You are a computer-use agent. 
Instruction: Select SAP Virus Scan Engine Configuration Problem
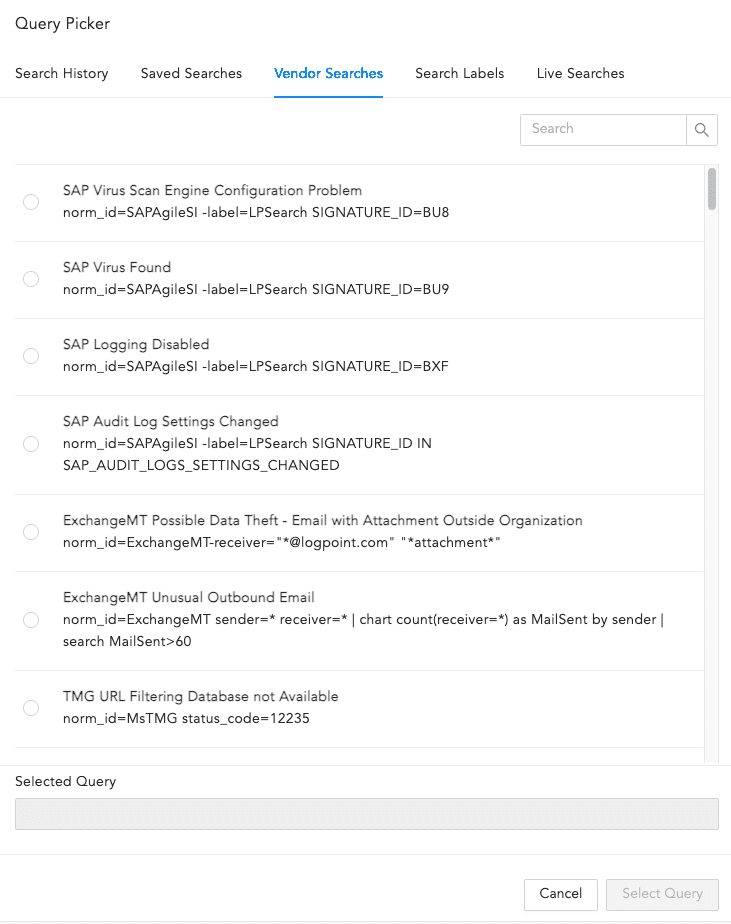click(30, 201)
